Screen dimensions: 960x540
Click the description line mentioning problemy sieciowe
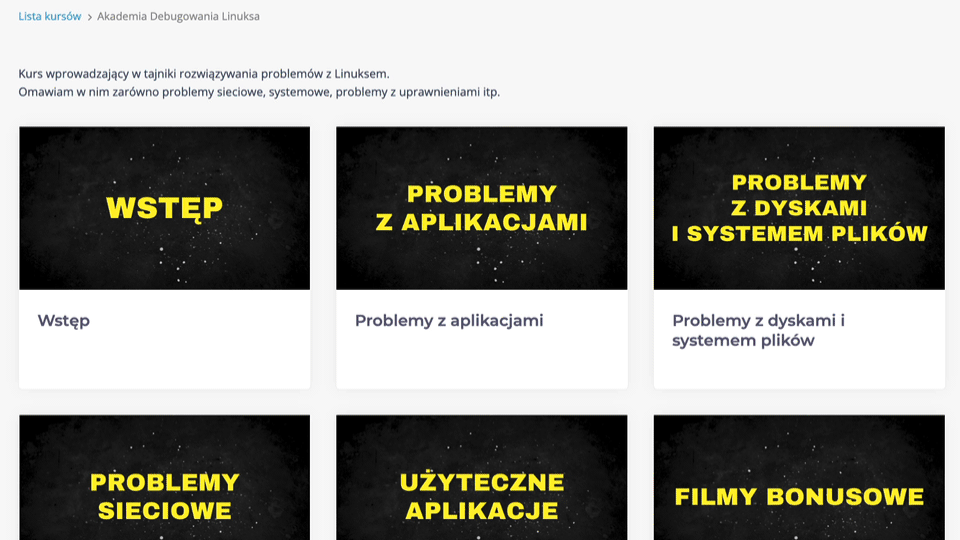coord(259,92)
